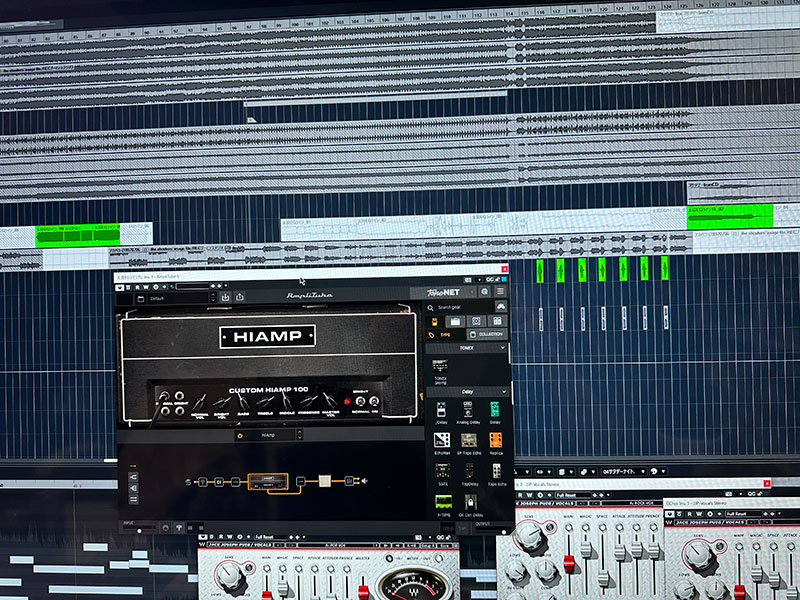This screenshot has height=600, width=800.
Task: Close the AmpliTube 5 plugin window
Action: click(x=505, y=269)
